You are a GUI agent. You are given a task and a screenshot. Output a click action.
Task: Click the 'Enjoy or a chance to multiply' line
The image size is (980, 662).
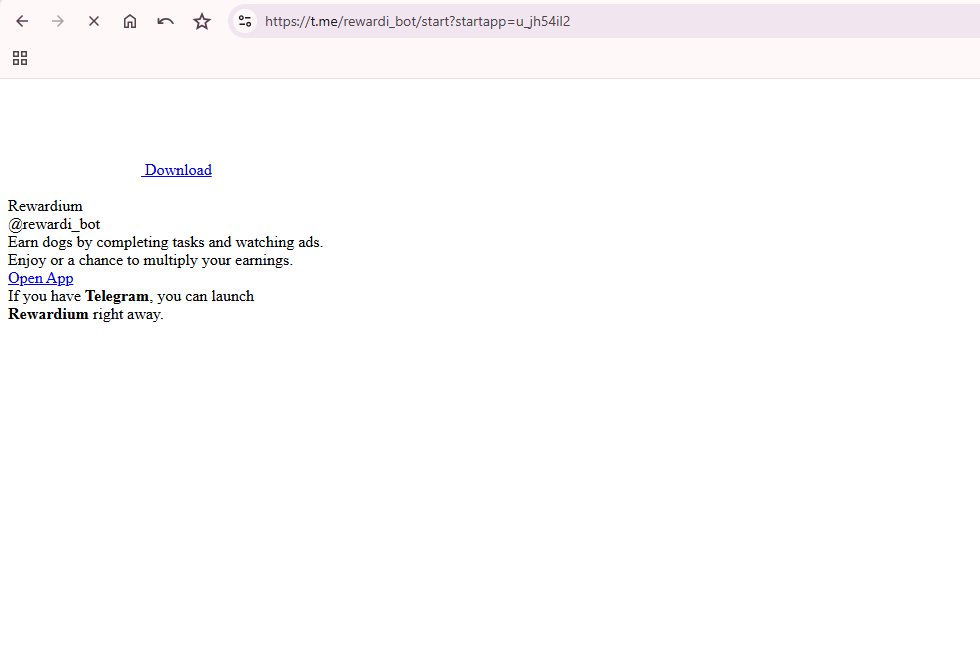click(150, 260)
